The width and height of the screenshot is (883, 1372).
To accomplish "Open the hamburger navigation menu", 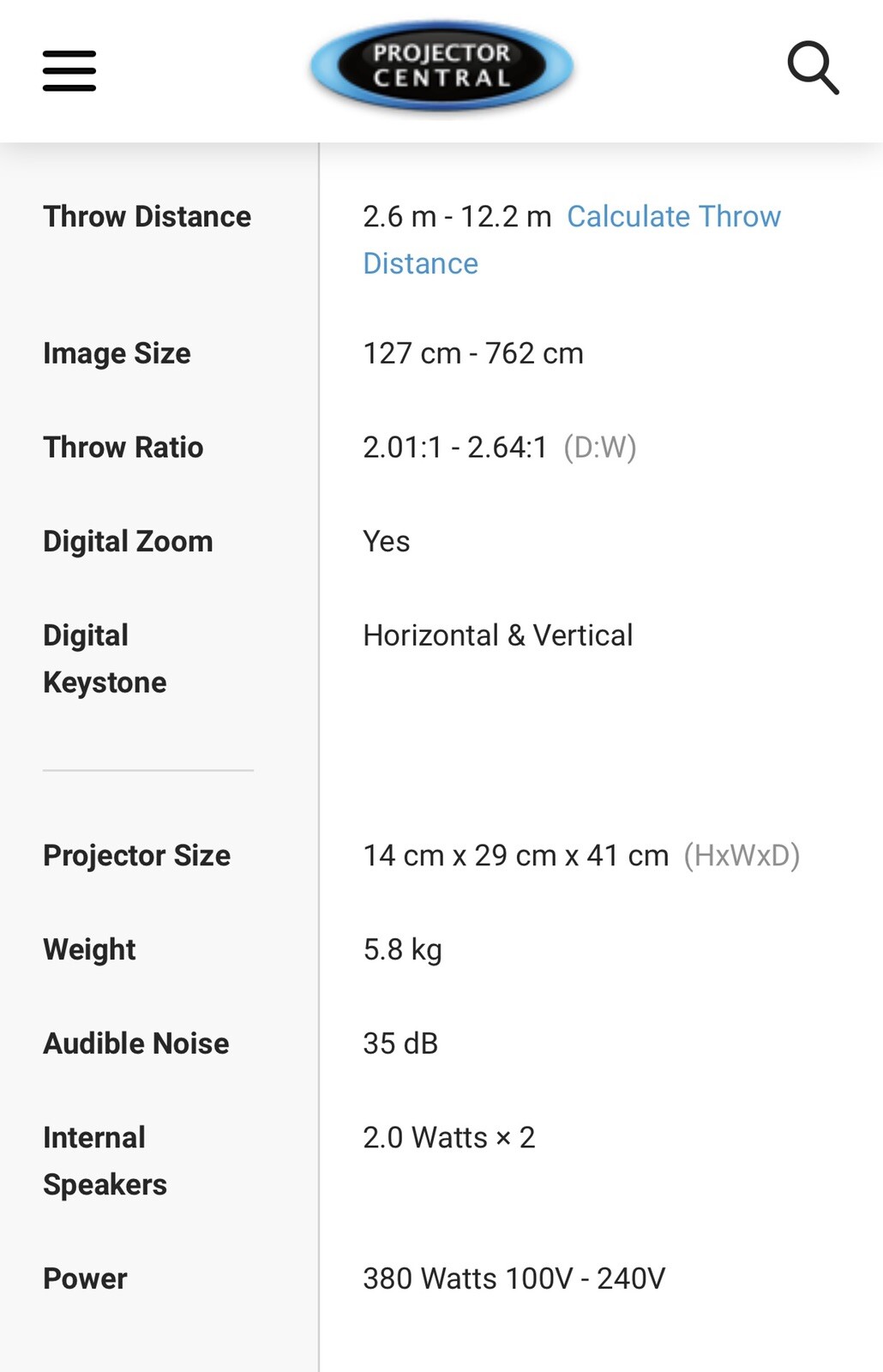I will click(x=69, y=70).
